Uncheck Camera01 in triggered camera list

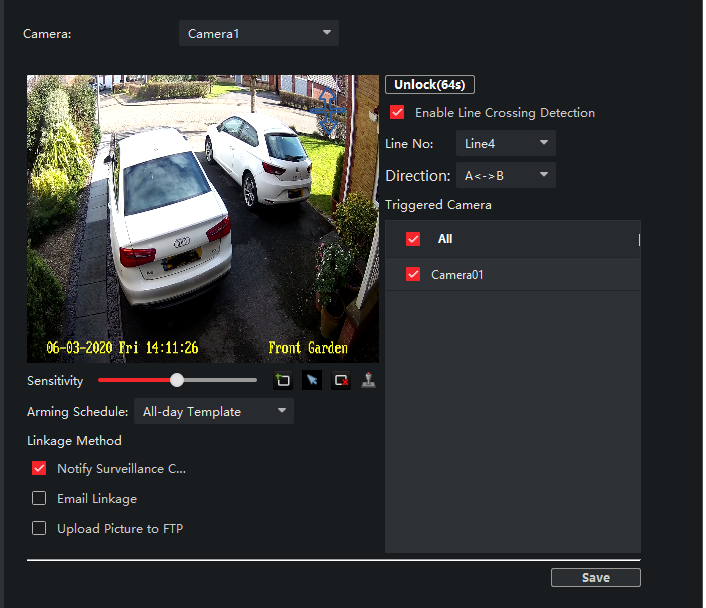[413, 274]
